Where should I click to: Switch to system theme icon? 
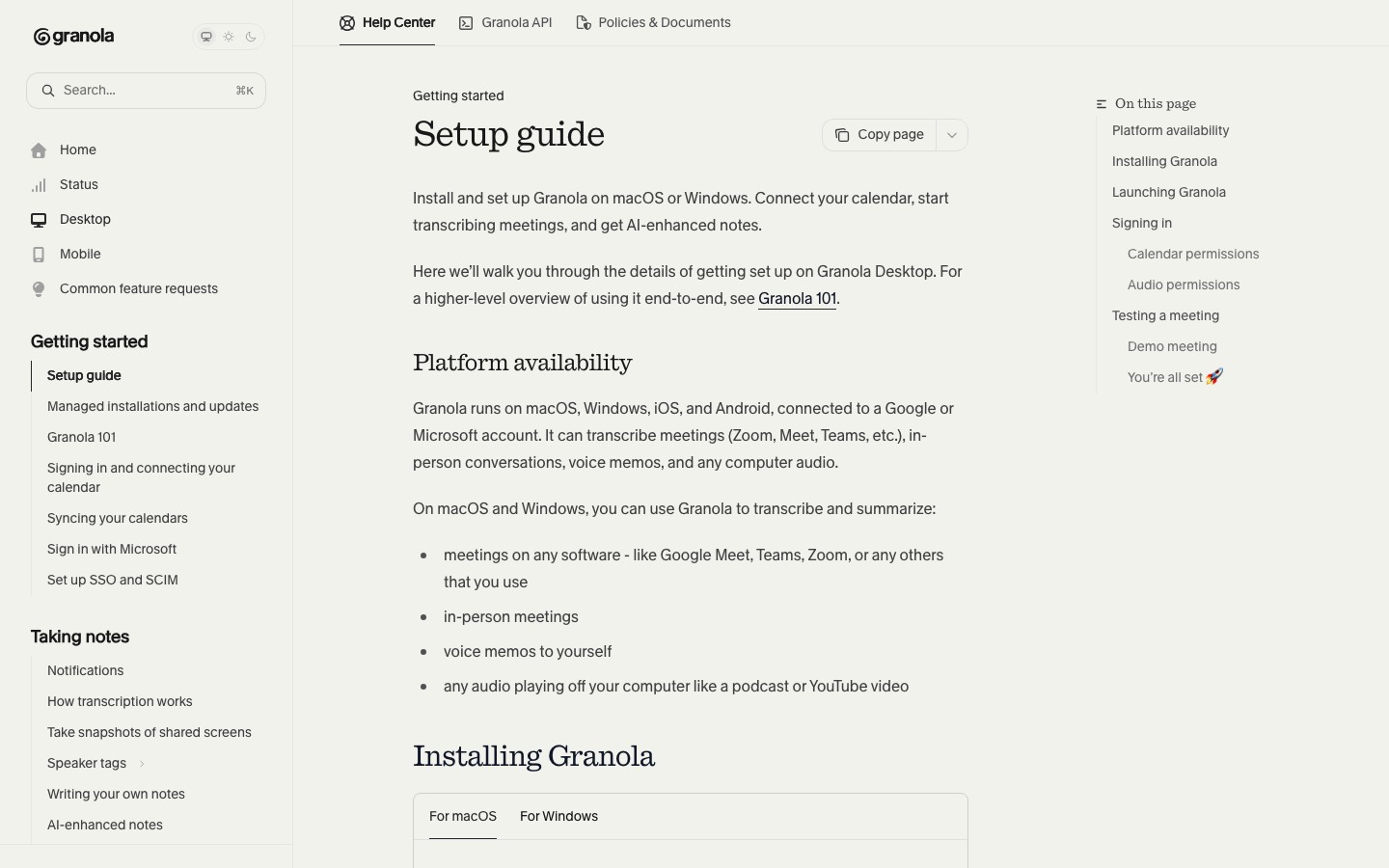pyautogui.click(x=206, y=37)
